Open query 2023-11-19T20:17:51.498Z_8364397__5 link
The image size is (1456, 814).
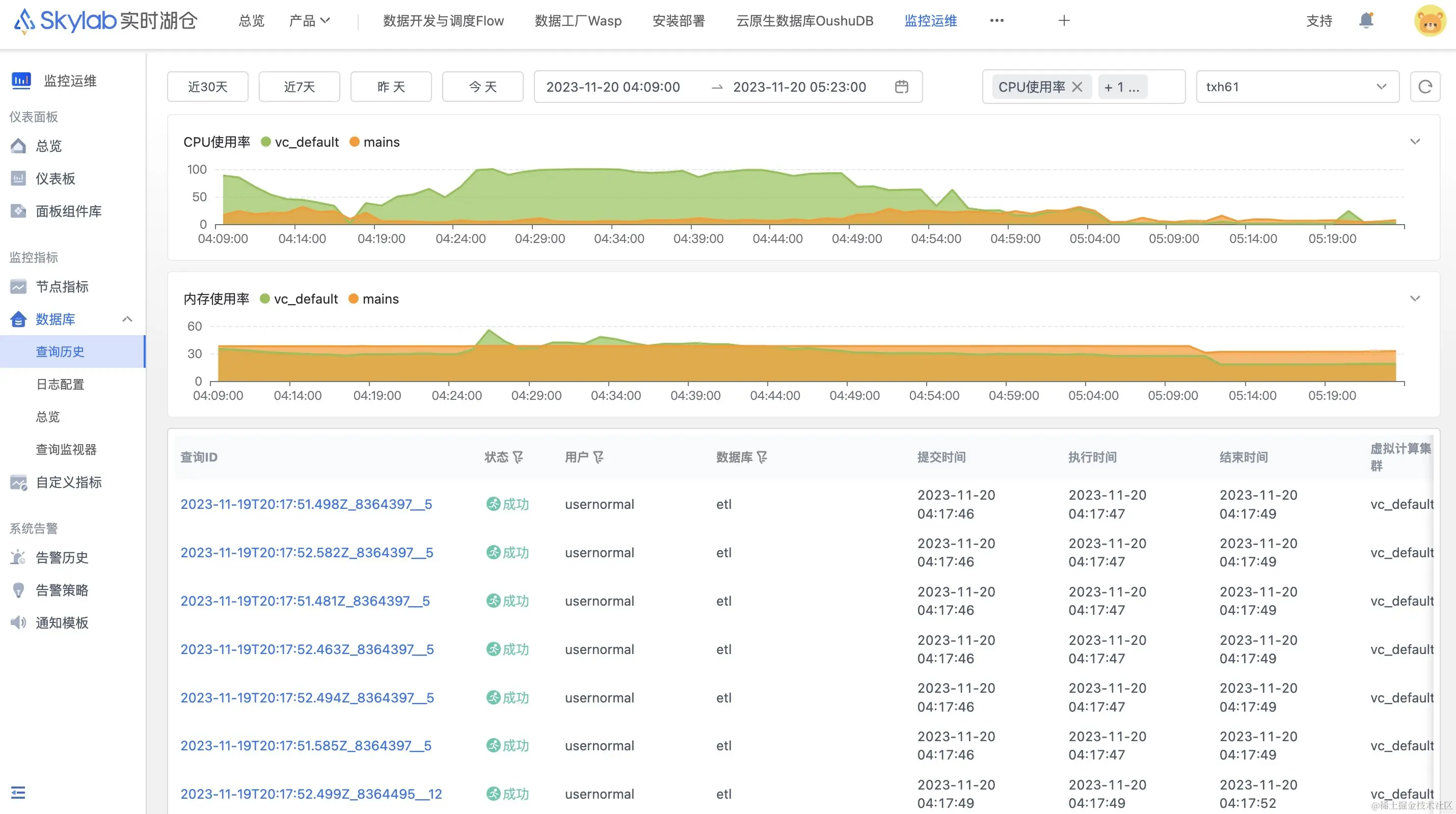pyautogui.click(x=306, y=504)
